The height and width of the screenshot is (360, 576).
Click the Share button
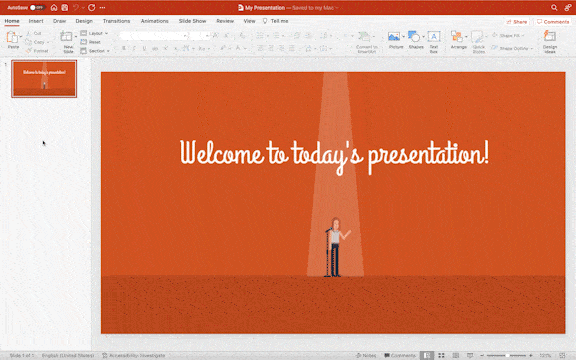point(517,22)
